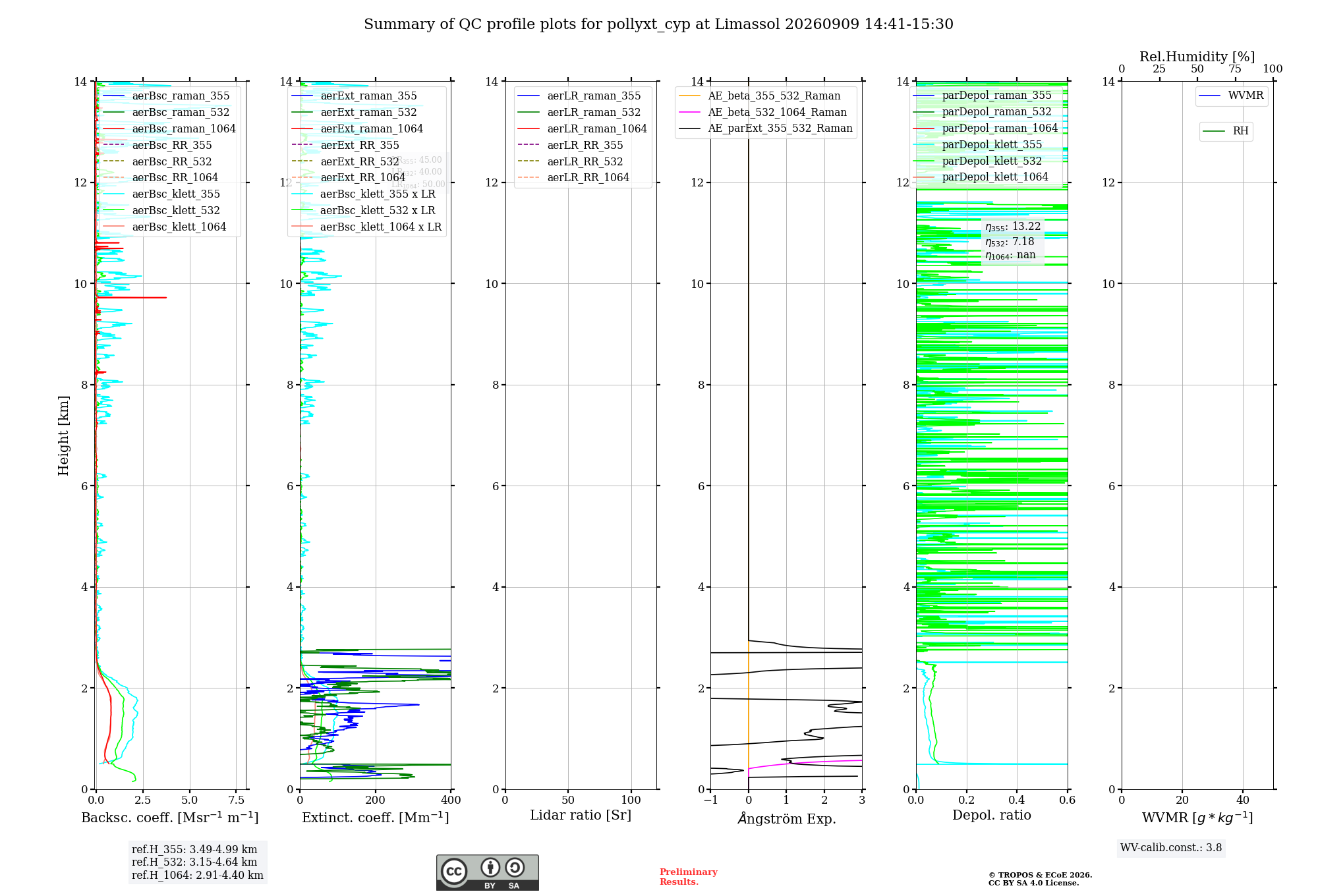This screenshot has height=896, width=1318.
Task: Click the AE_parExt_355_532_Raman legend entry
Action: pos(766,128)
